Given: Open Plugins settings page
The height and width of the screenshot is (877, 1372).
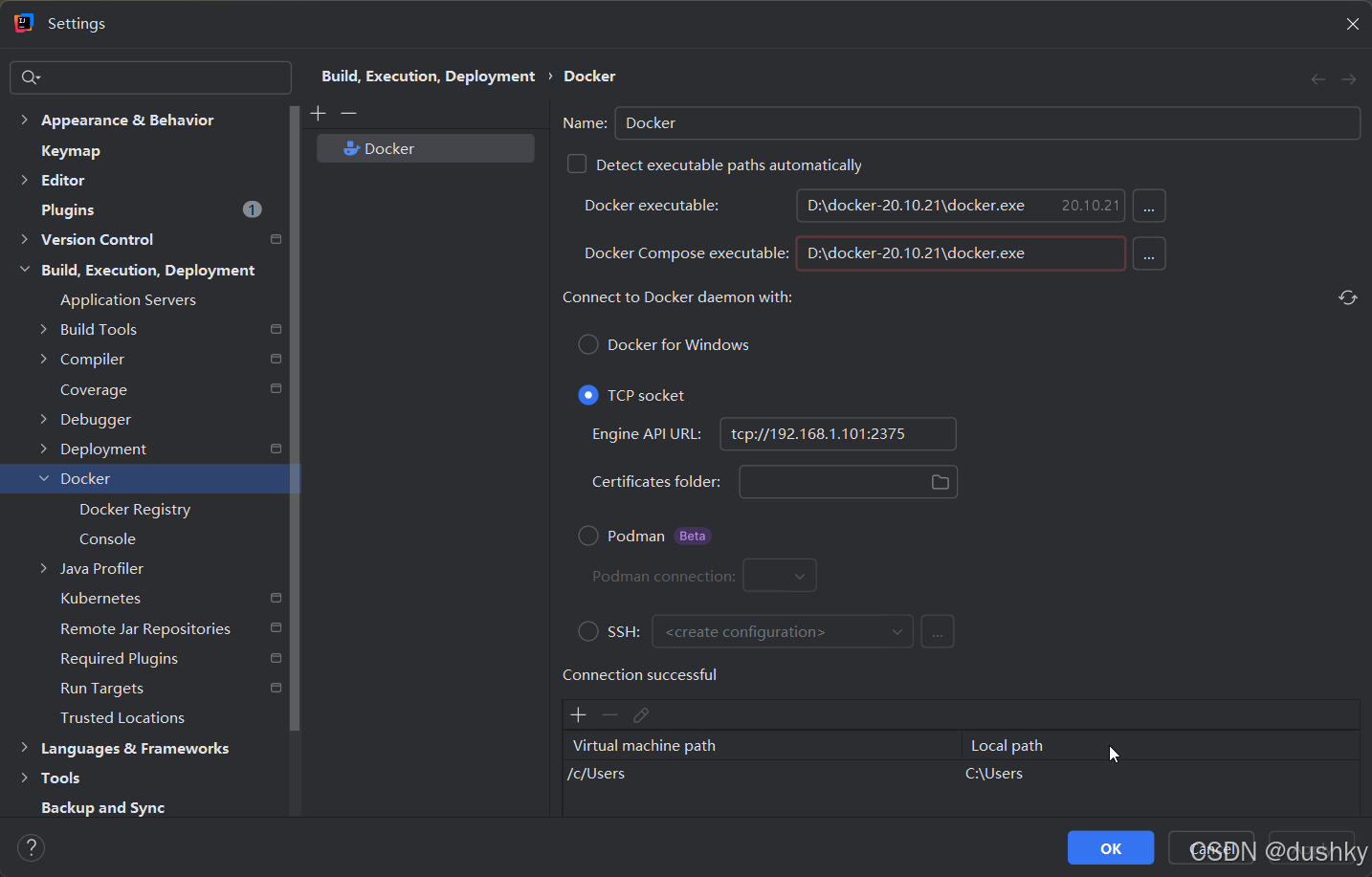Looking at the screenshot, I should pos(68,209).
